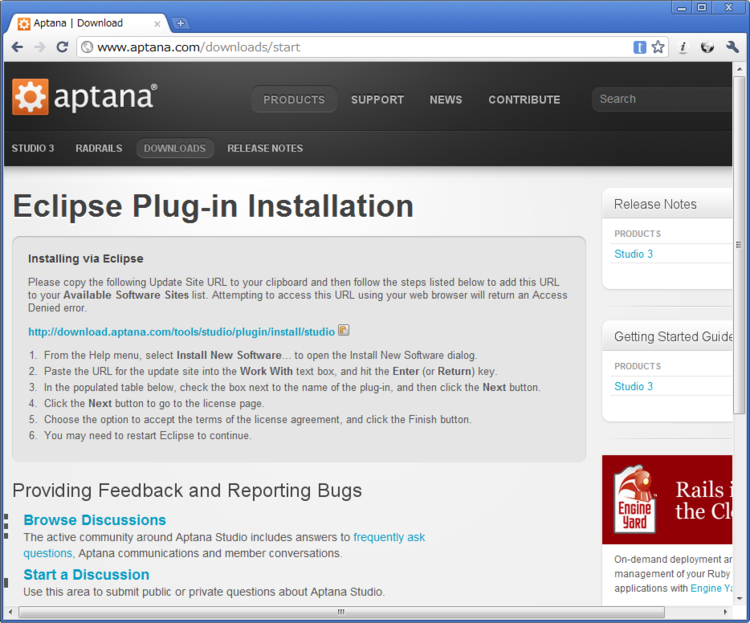Click the globe extension icon in toolbar
Image resolution: width=750 pixels, height=623 pixels.
(x=707, y=47)
